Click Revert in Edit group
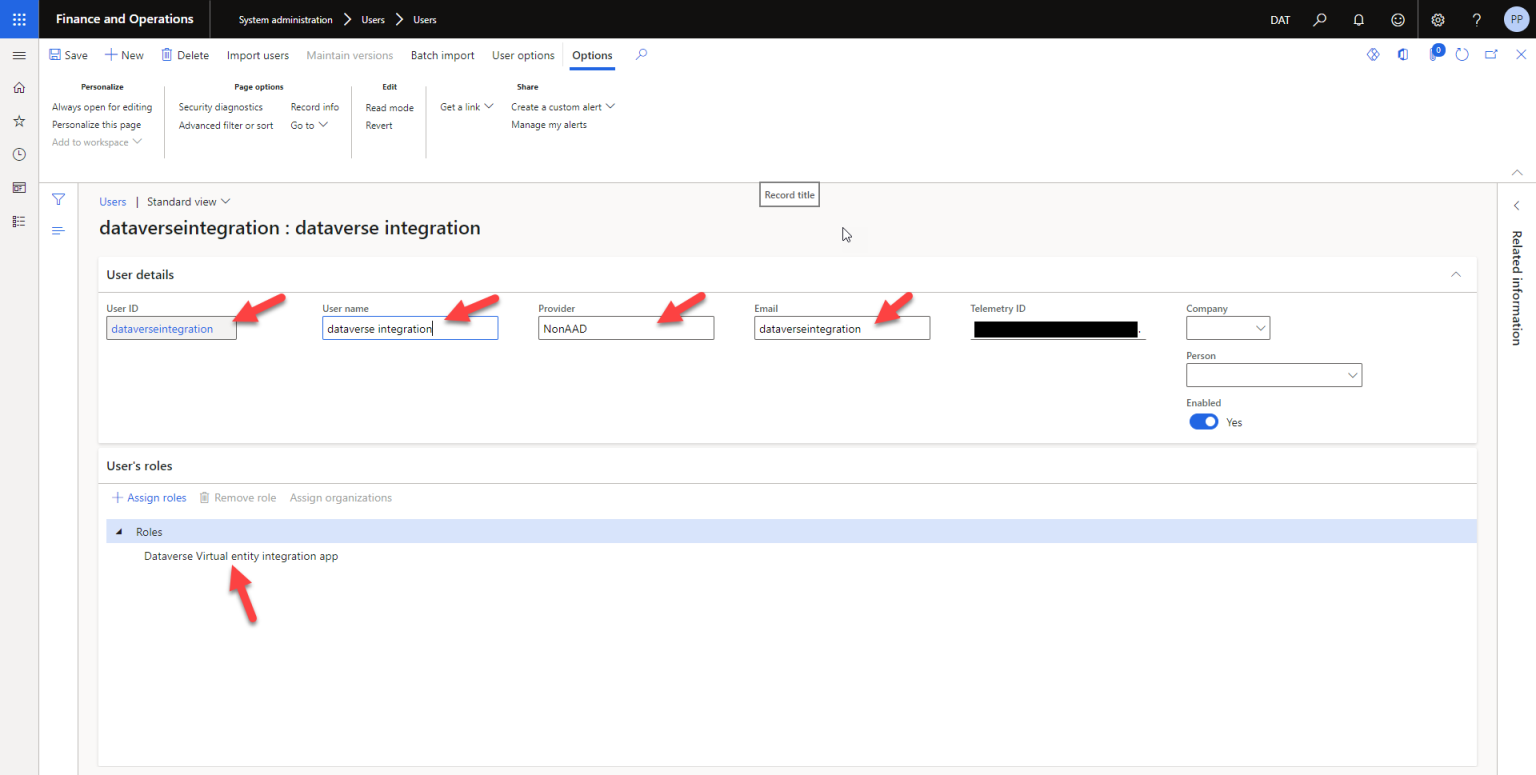 (379, 126)
